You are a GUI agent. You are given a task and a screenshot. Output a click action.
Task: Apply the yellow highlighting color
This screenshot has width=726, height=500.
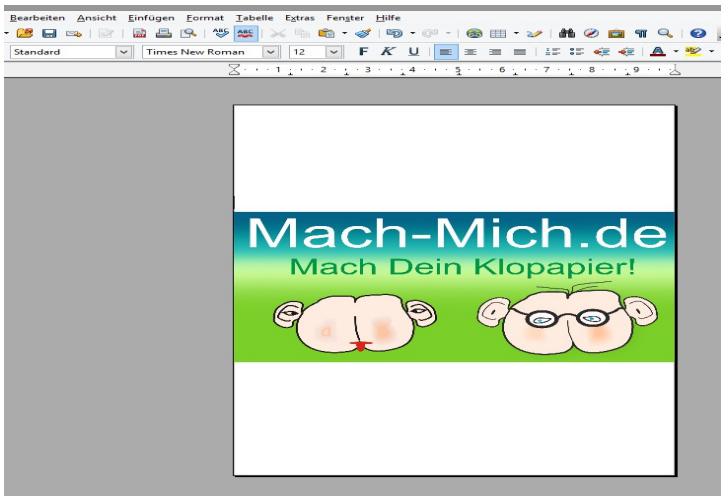click(694, 52)
